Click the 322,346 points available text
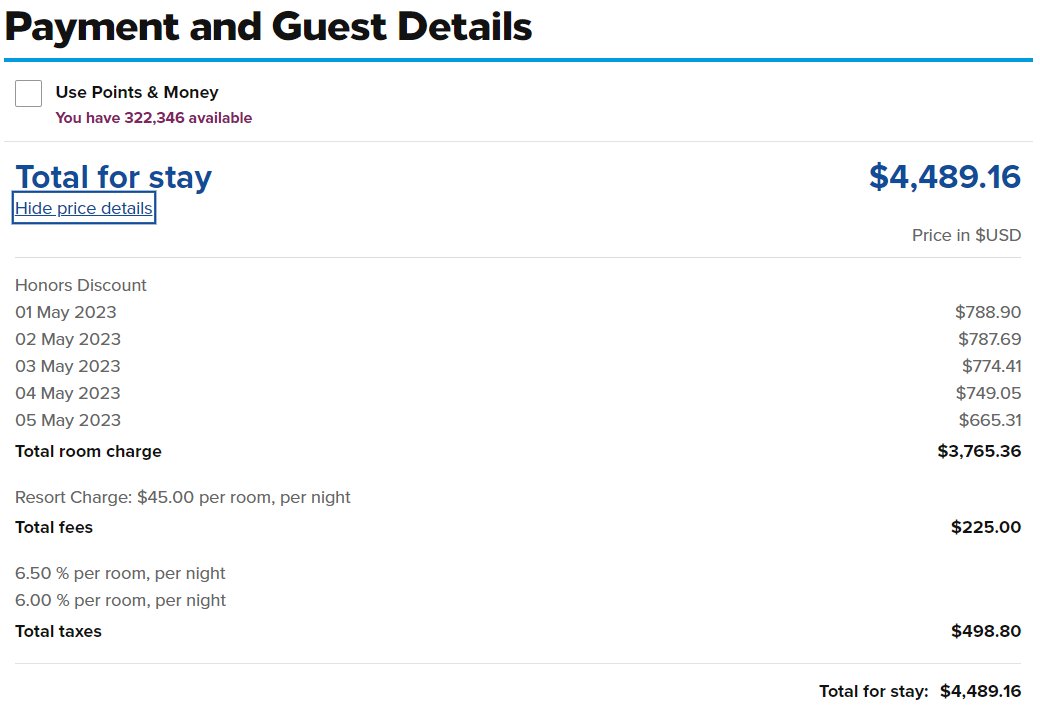Image resolution: width=1040 pixels, height=715 pixels. [153, 118]
